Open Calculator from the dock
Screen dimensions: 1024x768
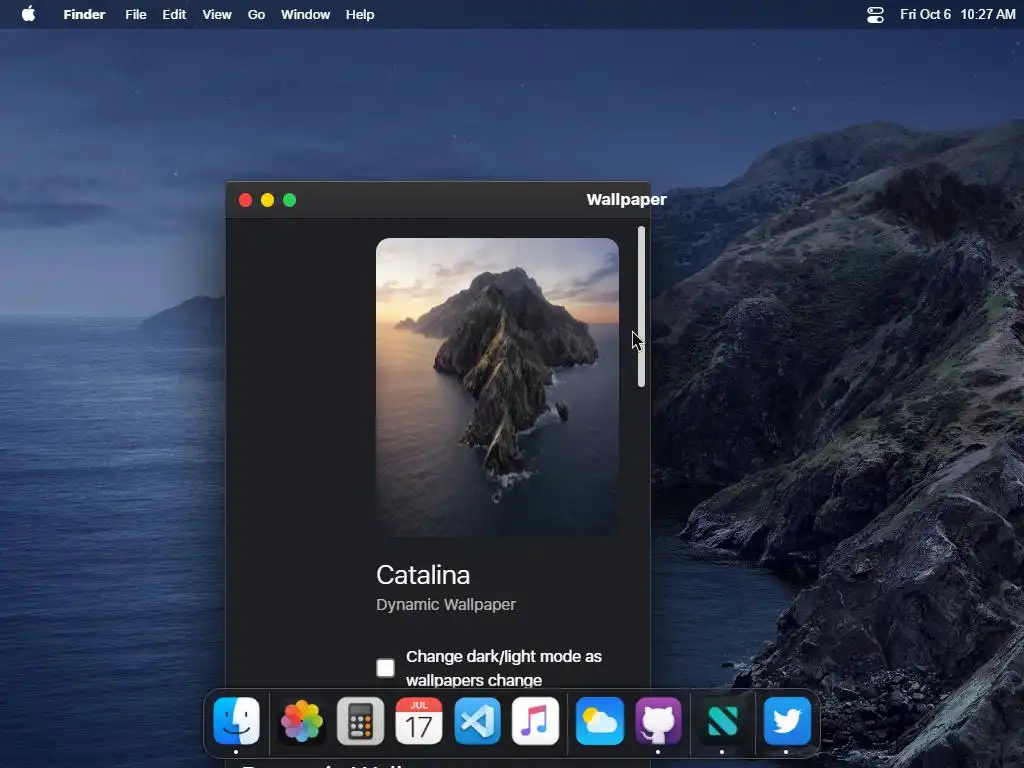360,721
